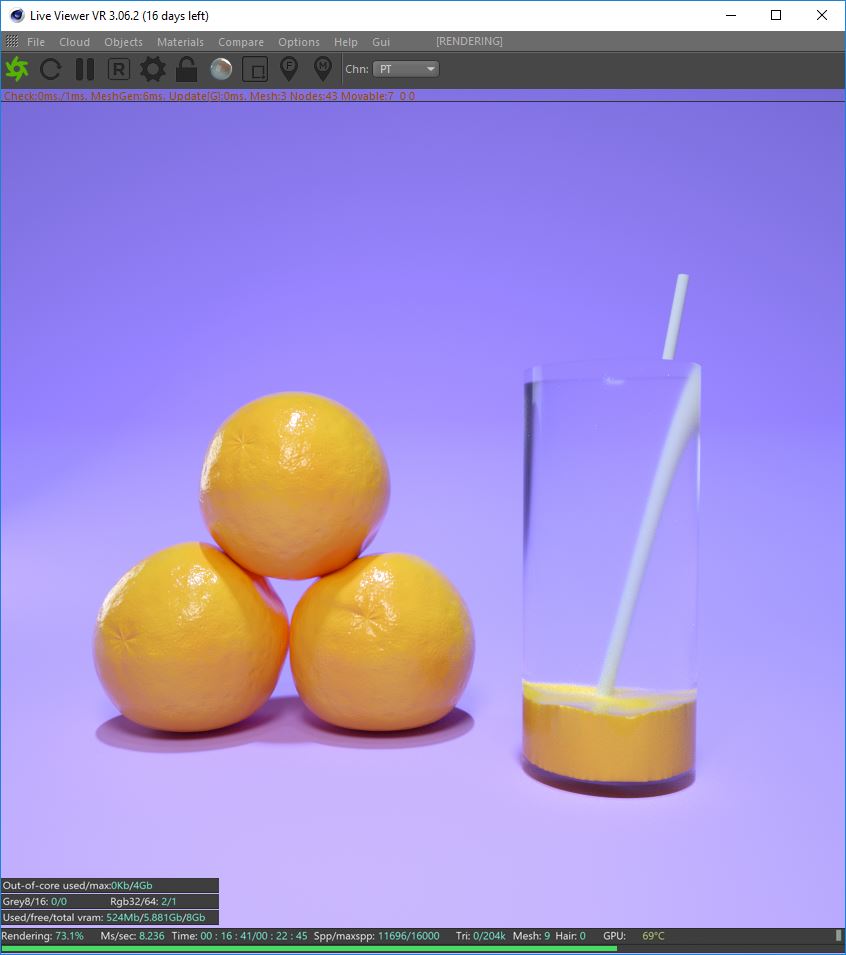Select the material picker M pin icon
This screenshot has width=846, height=955.
[323, 69]
